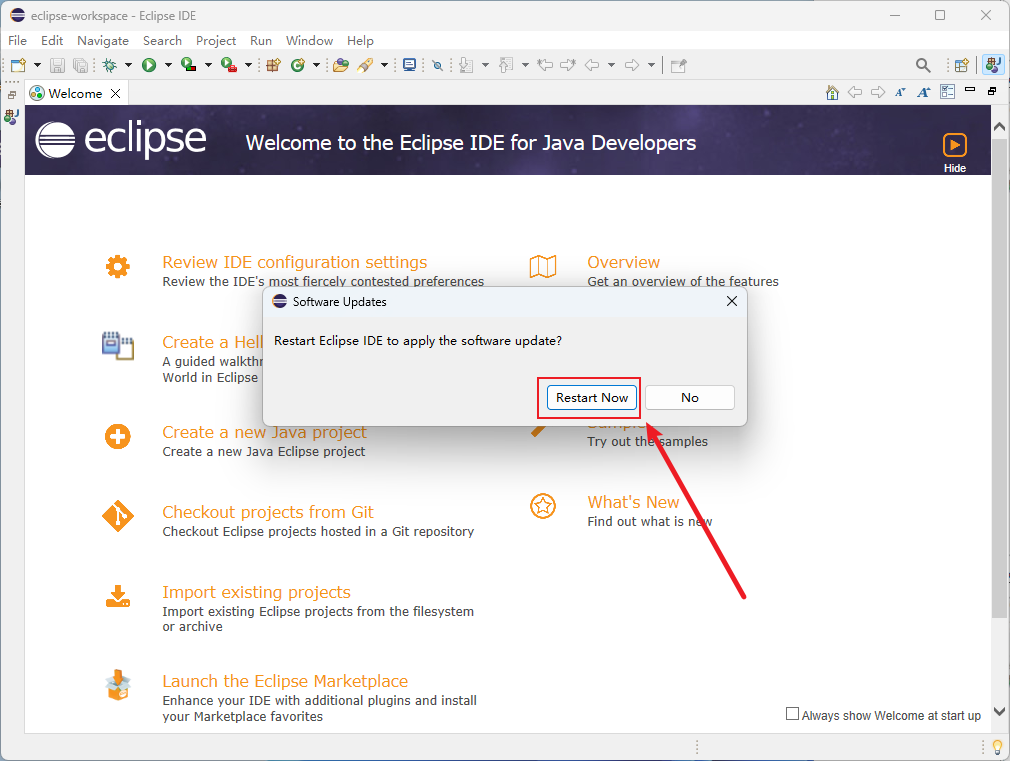Select the Welcome tab
1010x761 pixels.
pyautogui.click(x=75, y=93)
